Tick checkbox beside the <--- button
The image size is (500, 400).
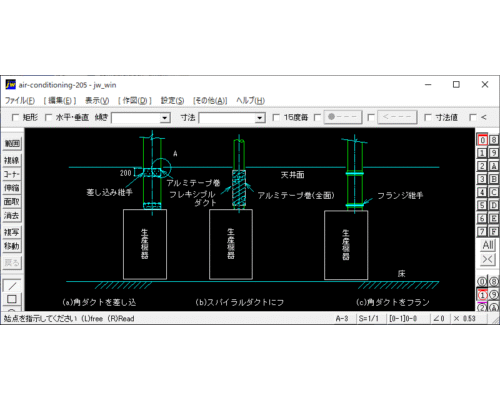click(371, 117)
